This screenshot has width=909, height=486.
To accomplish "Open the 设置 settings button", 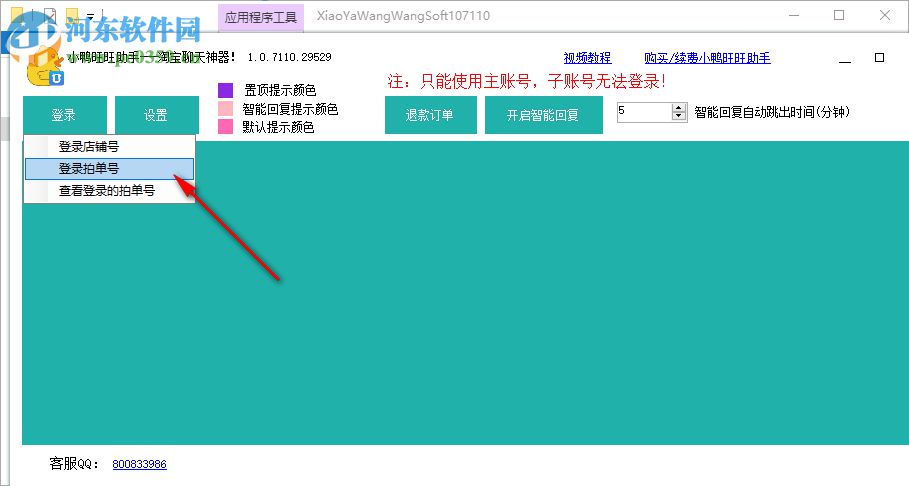I will click(157, 115).
